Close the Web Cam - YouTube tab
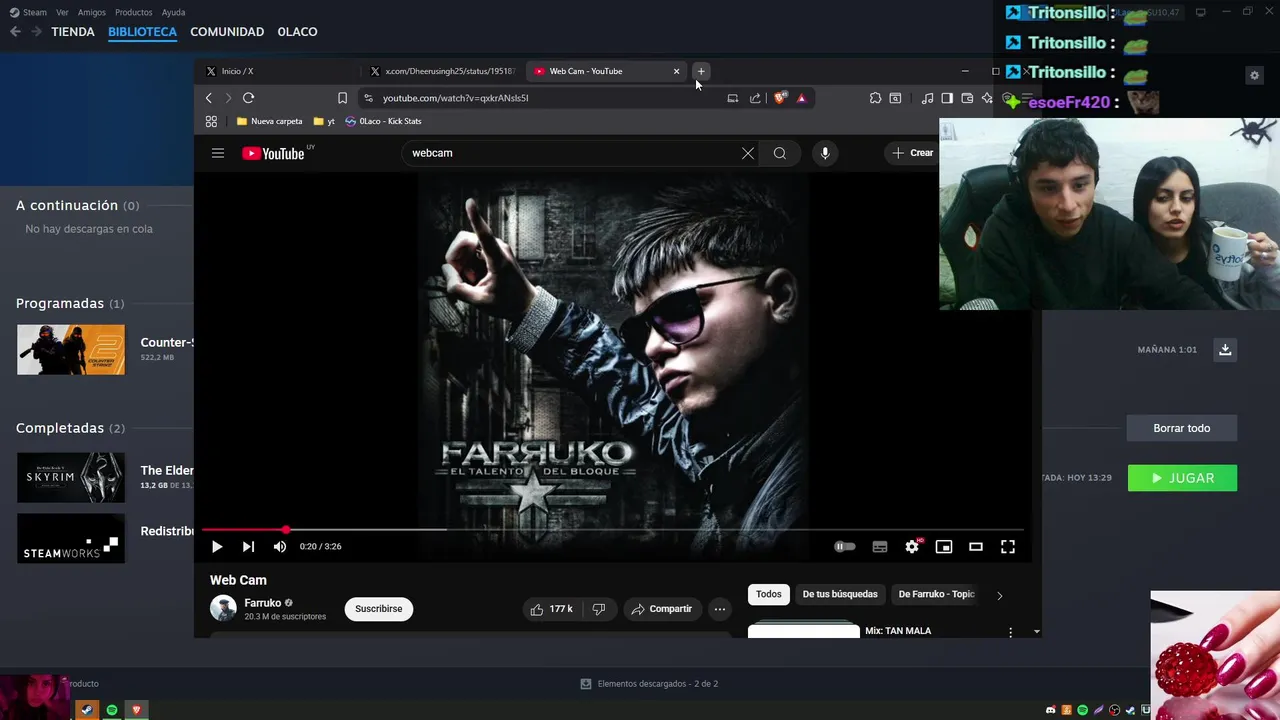 (676, 71)
